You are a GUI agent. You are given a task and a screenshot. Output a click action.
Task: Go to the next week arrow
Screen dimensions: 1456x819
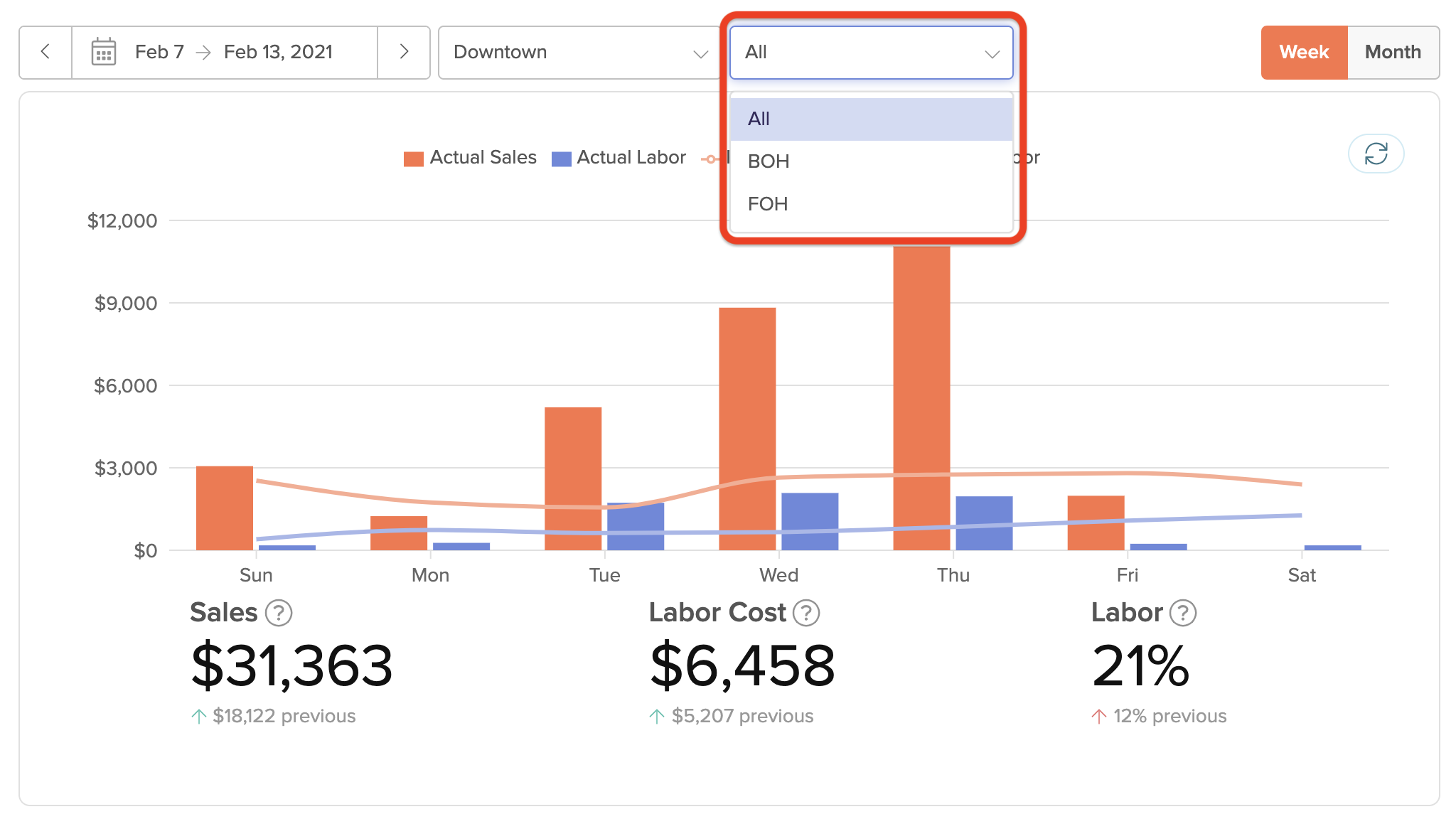[404, 52]
